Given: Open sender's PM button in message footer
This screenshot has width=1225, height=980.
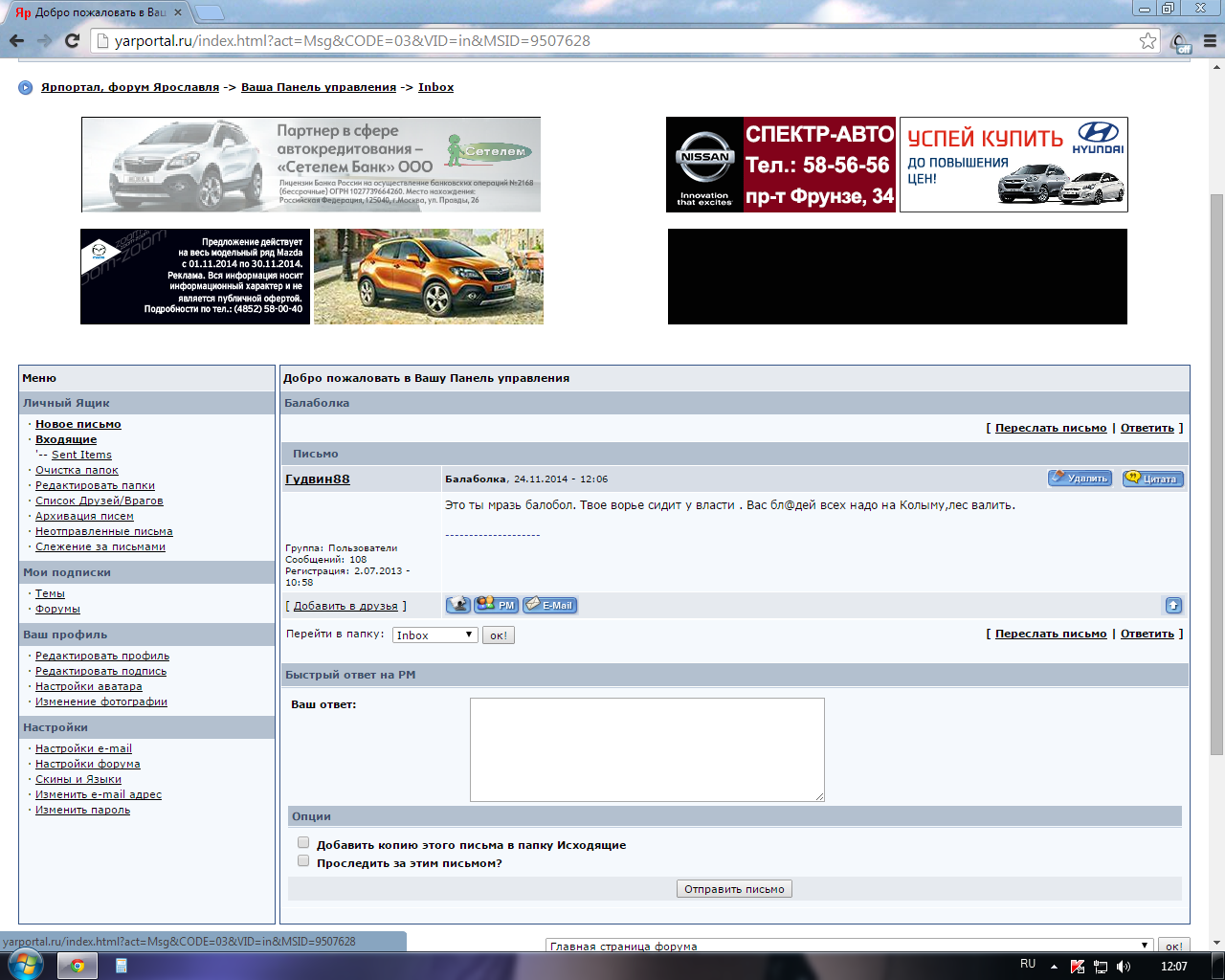Looking at the screenshot, I should (496, 605).
